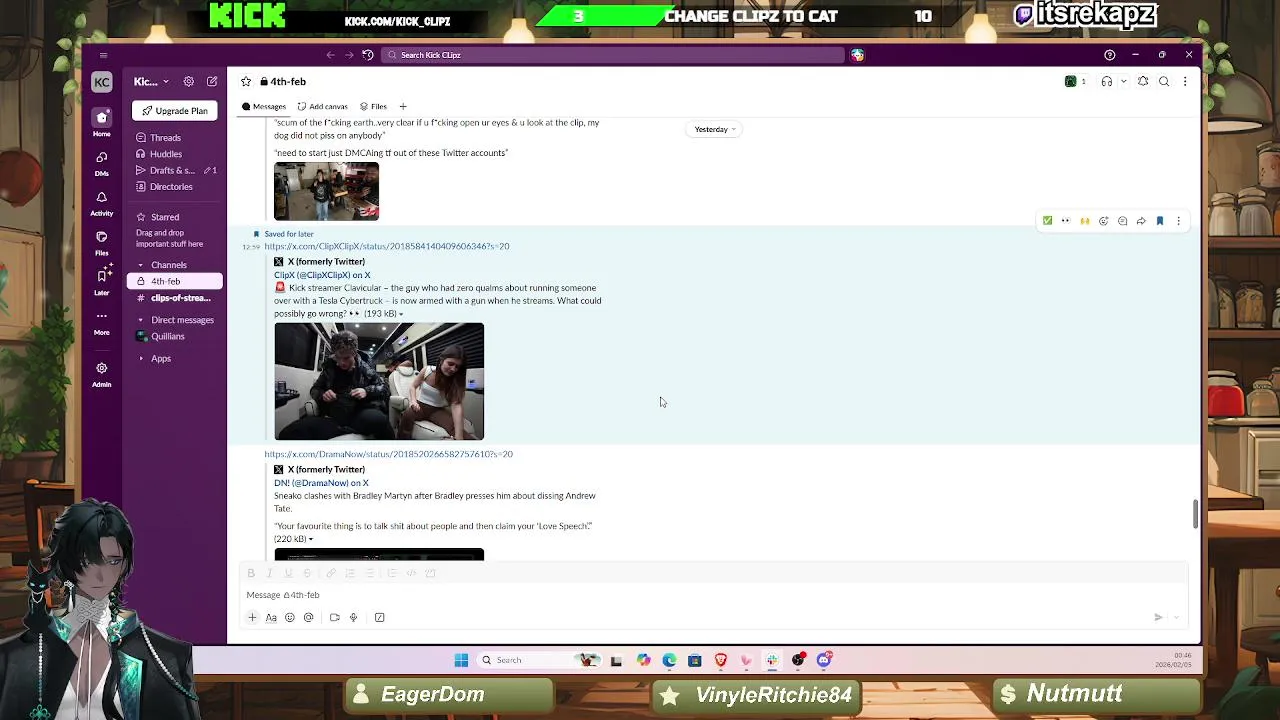
Task: Record an audio clip with microphone
Action: (353, 617)
